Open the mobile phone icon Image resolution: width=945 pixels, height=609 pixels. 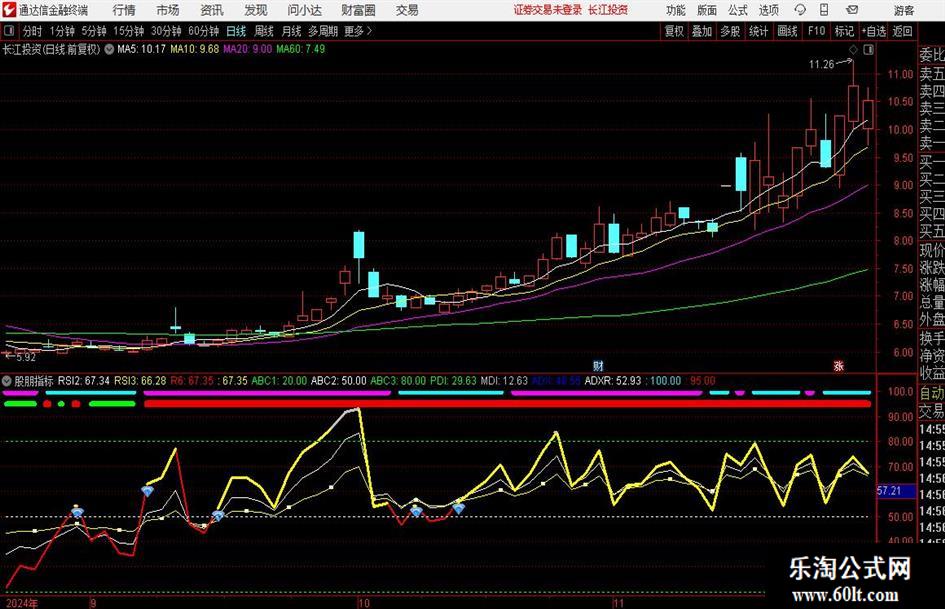point(824,10)
